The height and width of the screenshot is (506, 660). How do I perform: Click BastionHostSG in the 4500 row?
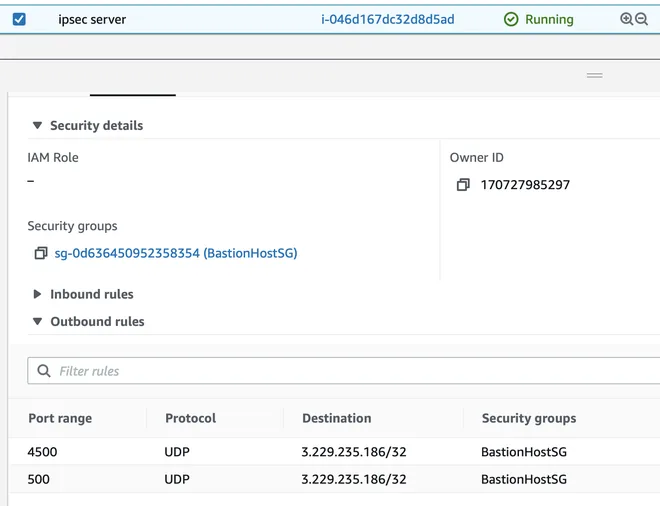coord(524,452)
